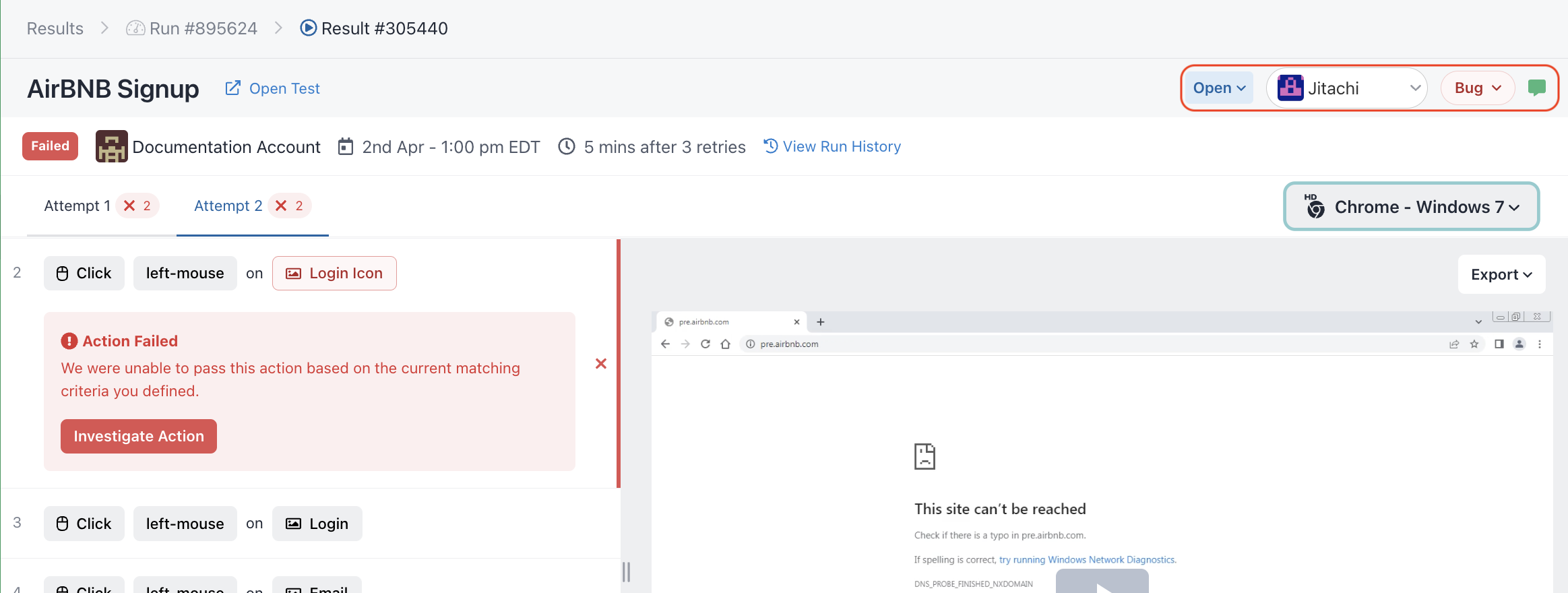Click the clock icon beside 5 mins
Viewport: 1568px width, 593px height.
(x=567, y=146)
